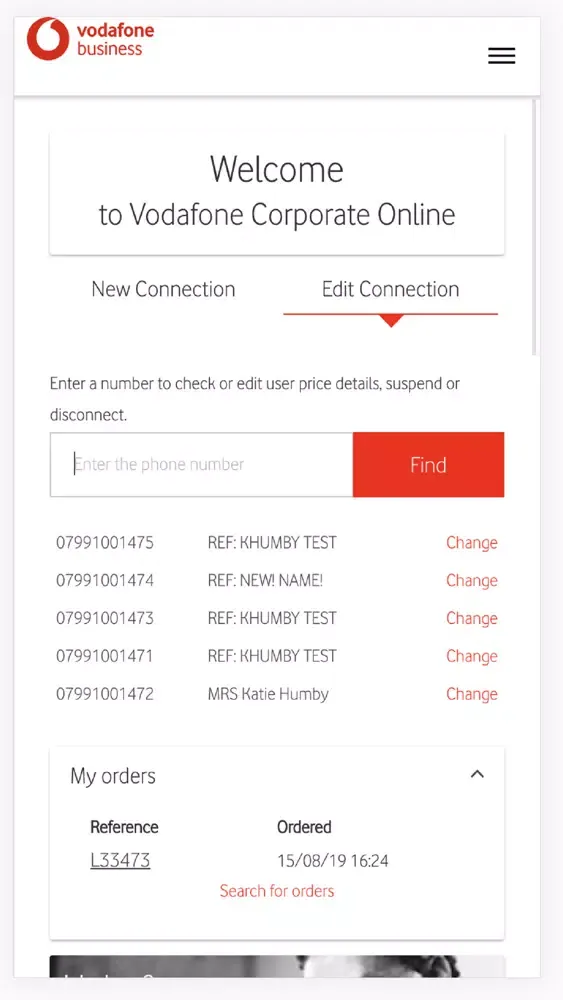
Task: Open the hamburger menu icon
Action: pyautogui.click(x=502, y=56)
